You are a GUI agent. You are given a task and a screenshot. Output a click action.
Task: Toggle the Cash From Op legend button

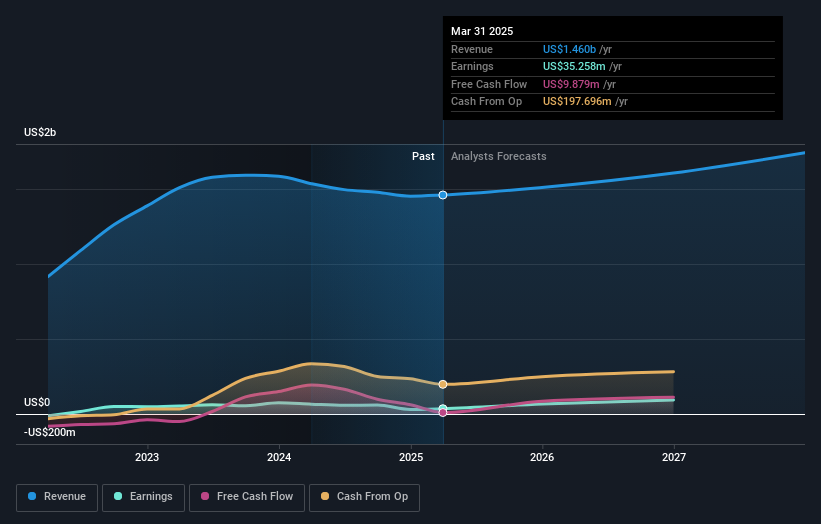[364, 497]
